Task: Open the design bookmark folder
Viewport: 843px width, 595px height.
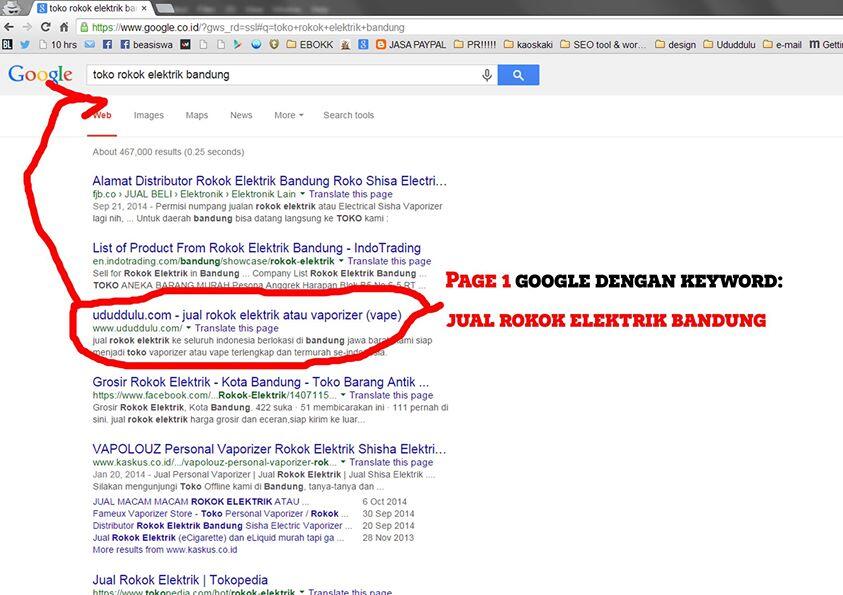Action: click(675, 45)
